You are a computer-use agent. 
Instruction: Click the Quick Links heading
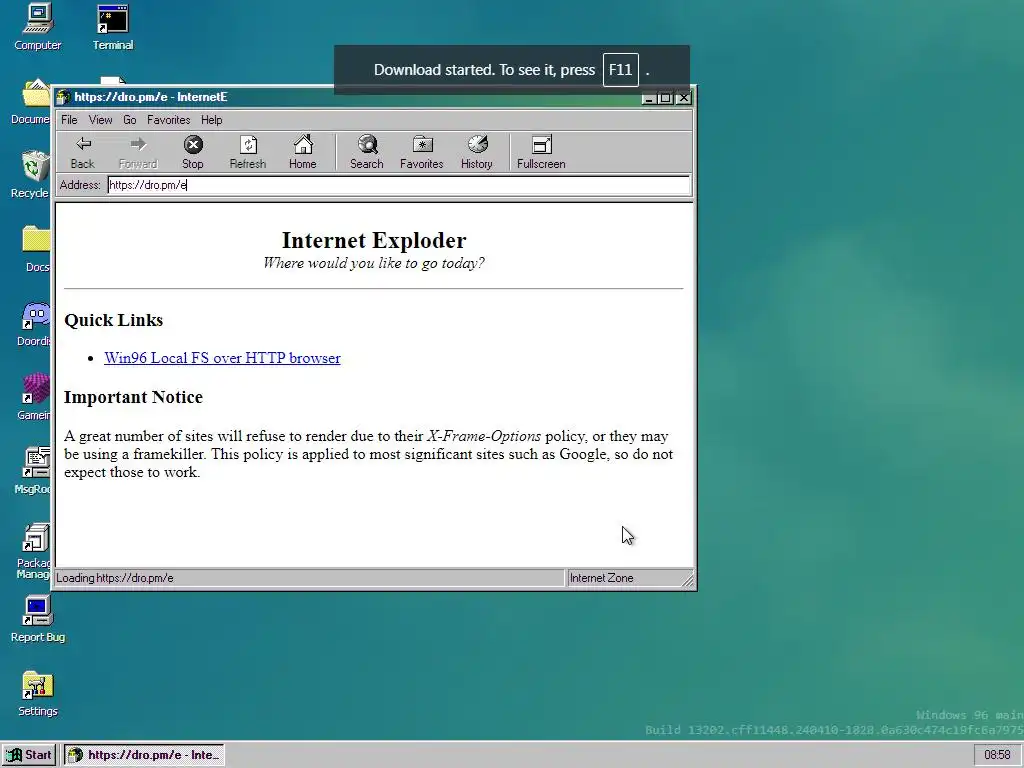point(114,320)
